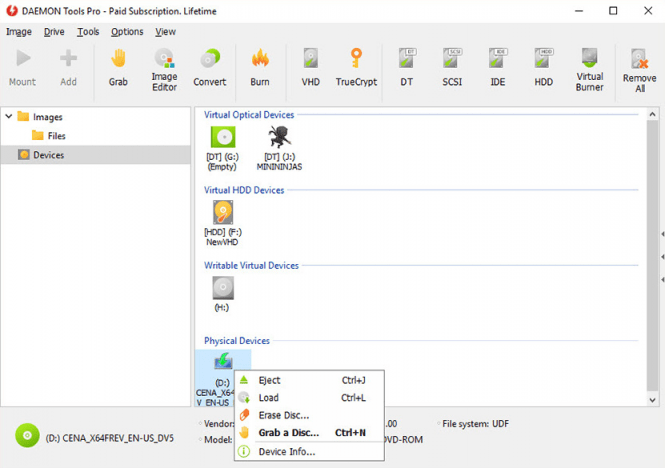Add a Virtual Burner device
The height and width of the screenshot is (468, 665).
590,70
